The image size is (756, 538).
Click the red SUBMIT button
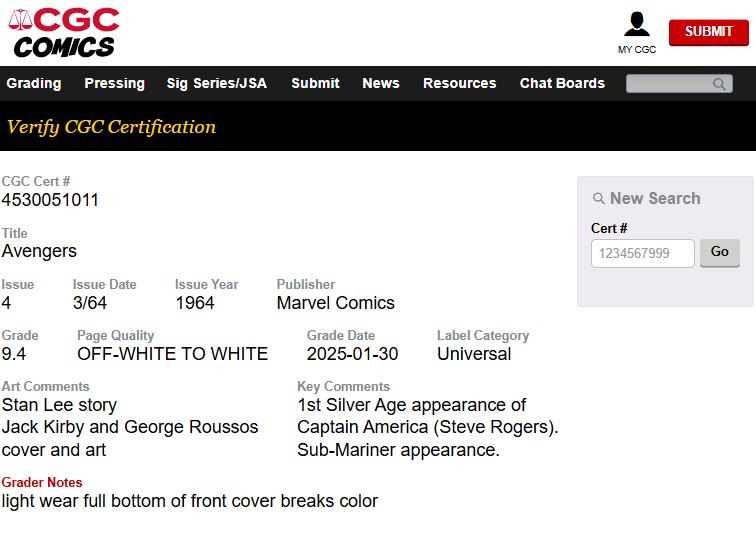coord(709,32)
